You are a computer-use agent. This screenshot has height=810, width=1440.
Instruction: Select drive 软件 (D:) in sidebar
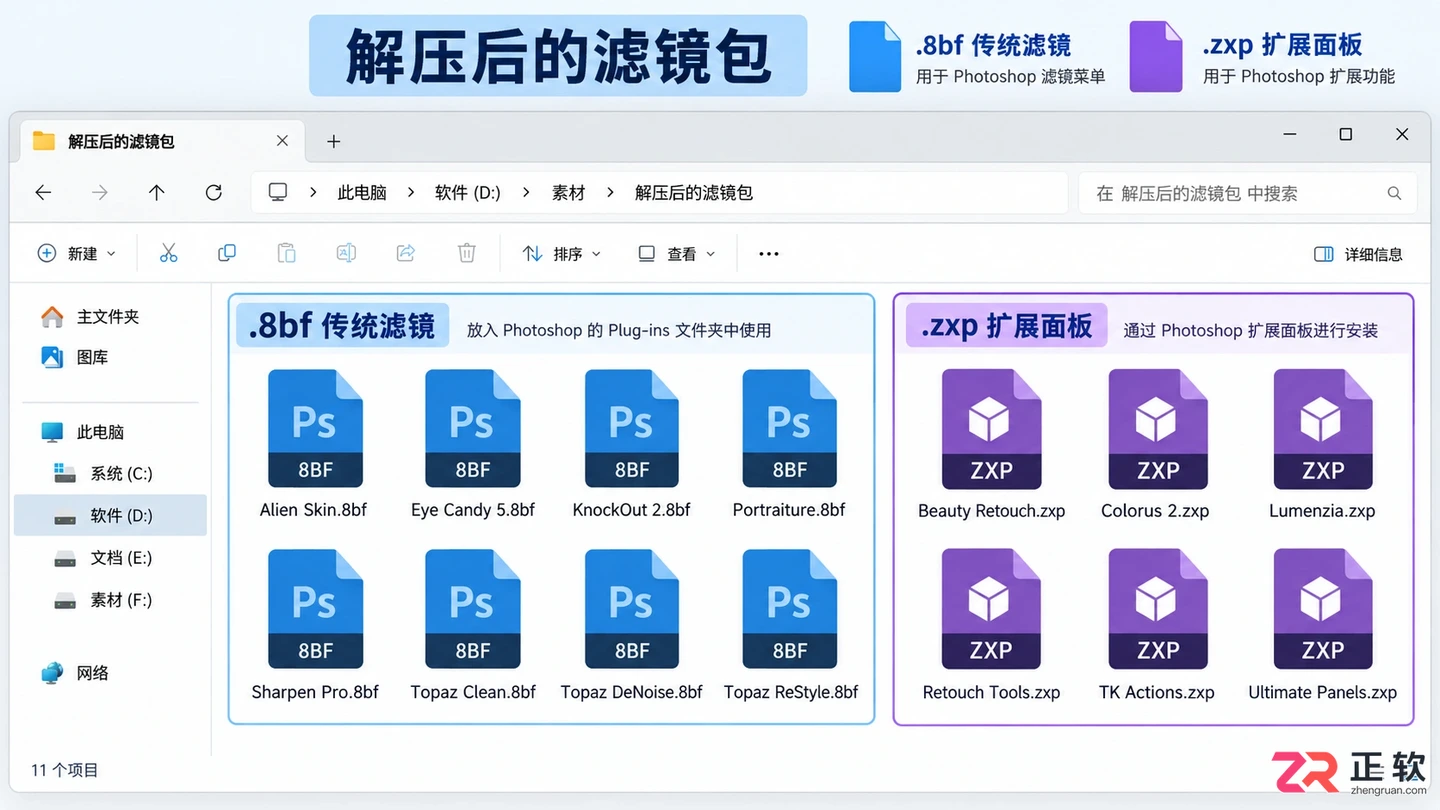[x=110, y=516]
